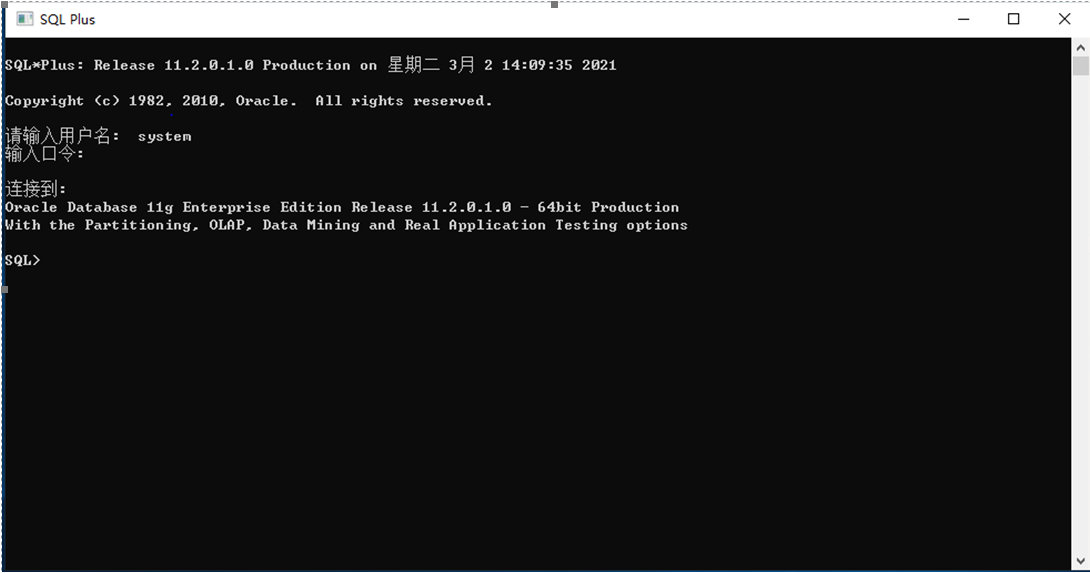Click the '连接到:' line
Image resolution: width=1090 pixels, height=573 pixels.
tap(35, 188)
